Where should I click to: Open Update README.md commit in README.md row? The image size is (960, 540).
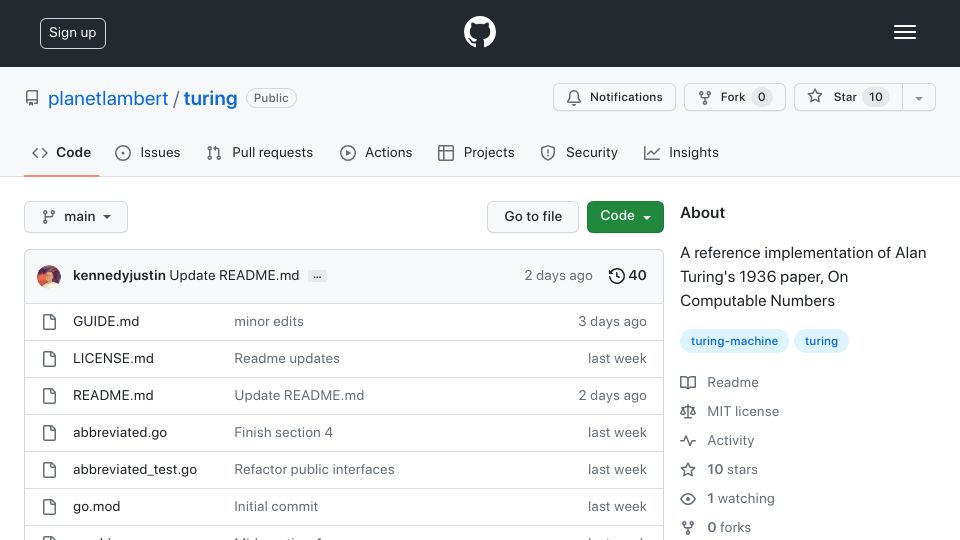(299, 396)
